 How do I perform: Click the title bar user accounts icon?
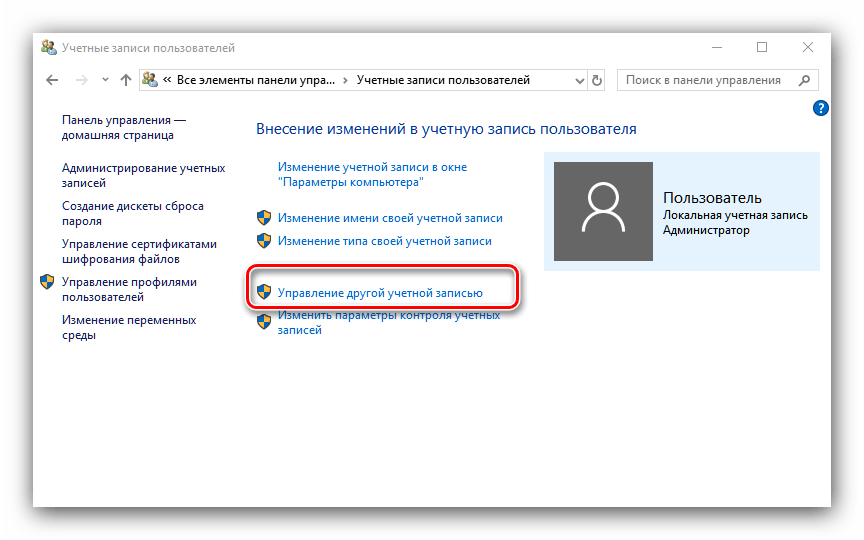(x=49, y=47)
